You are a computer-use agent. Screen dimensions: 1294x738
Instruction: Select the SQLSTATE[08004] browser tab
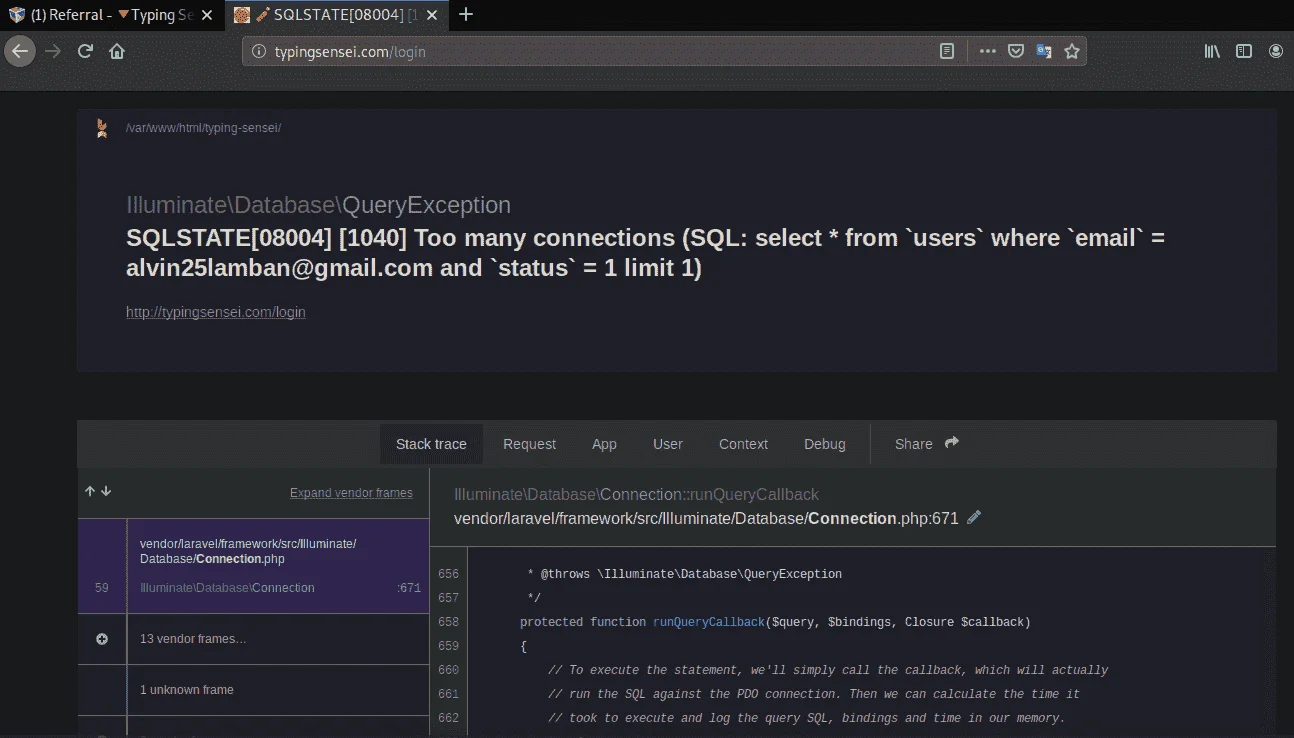(338, 14)
